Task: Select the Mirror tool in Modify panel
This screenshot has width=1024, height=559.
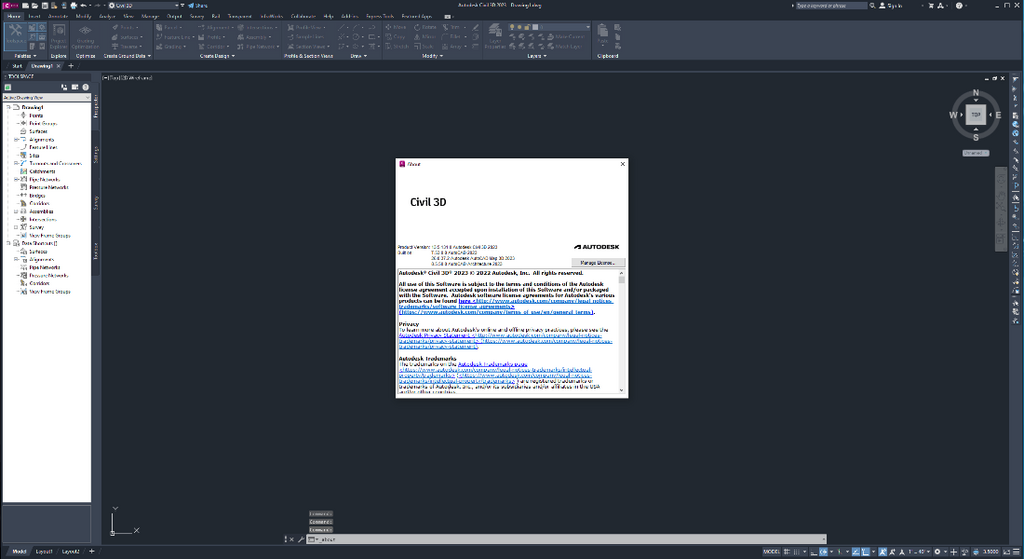Action: tap(424, 37)
